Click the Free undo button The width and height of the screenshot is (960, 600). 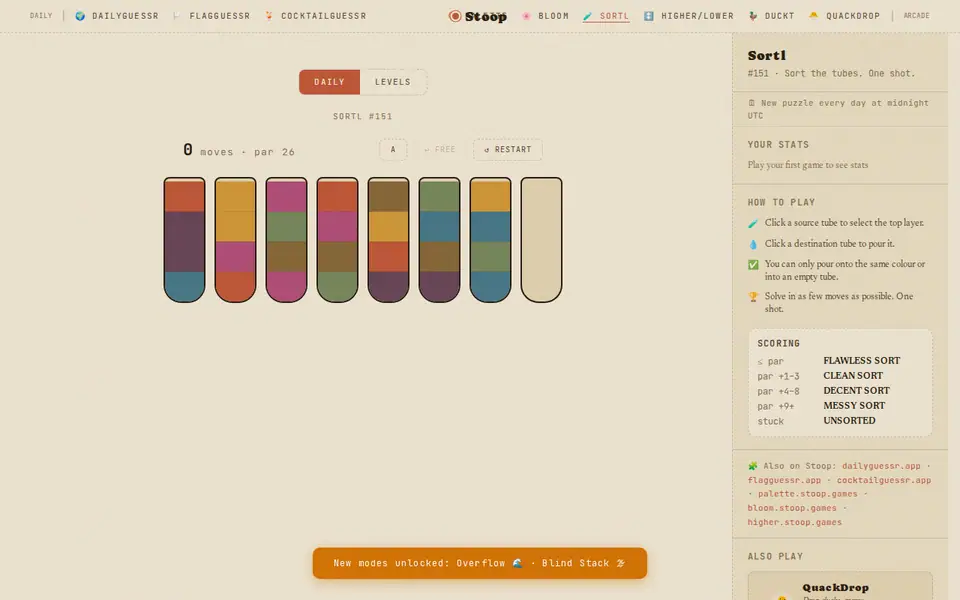tap(440, 149)
